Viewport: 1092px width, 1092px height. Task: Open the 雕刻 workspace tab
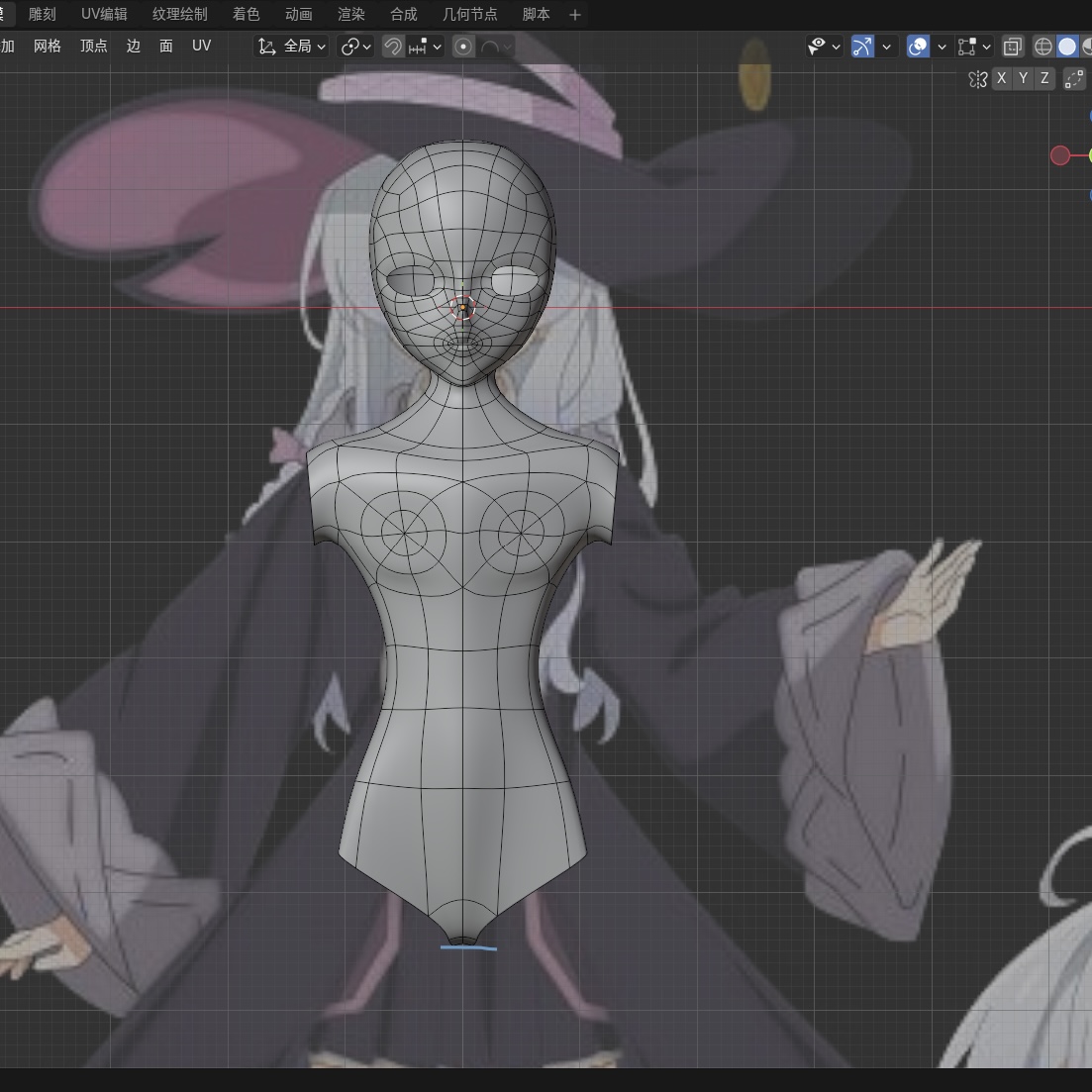coord(42,14)
